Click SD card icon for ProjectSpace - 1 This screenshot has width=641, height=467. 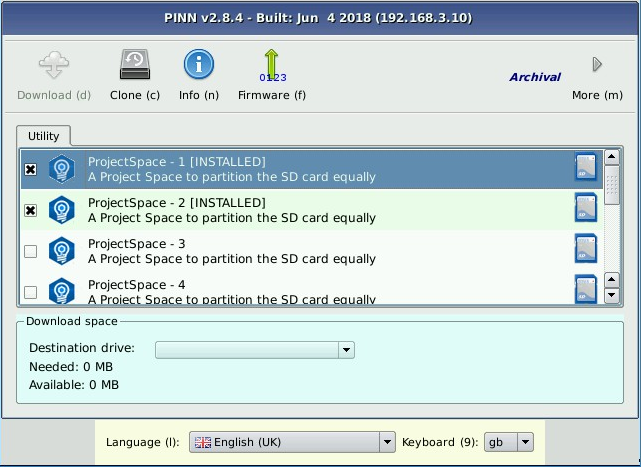(x=586, y=166)
